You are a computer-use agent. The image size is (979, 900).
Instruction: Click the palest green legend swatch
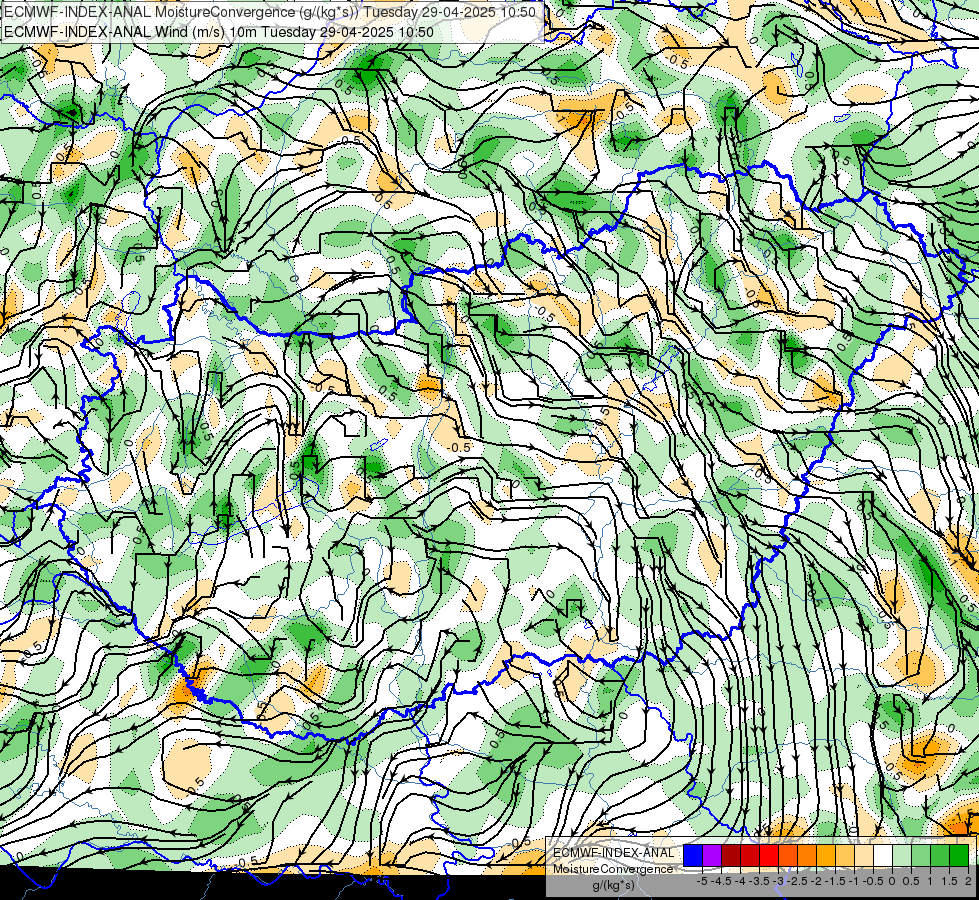(902, 856)
